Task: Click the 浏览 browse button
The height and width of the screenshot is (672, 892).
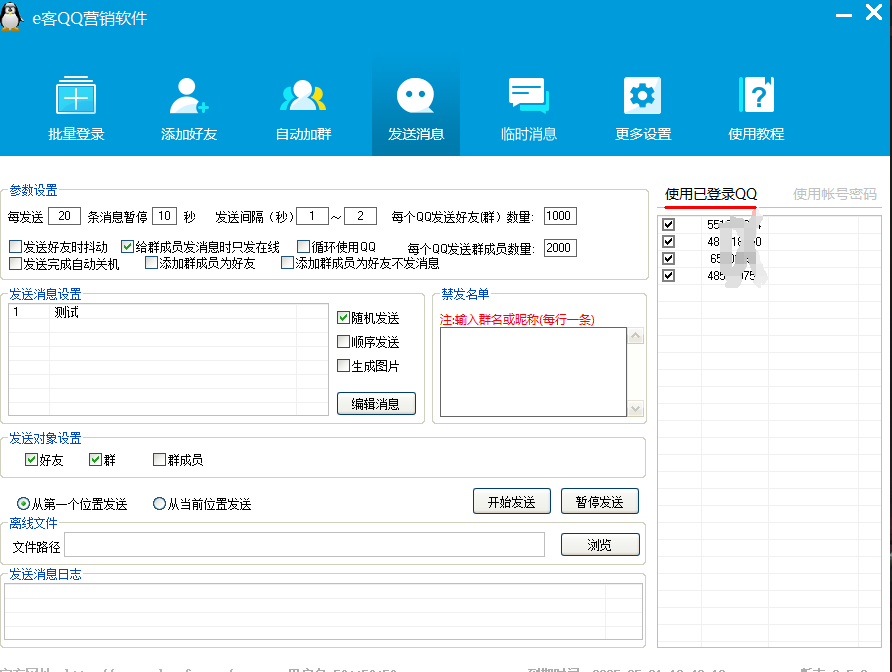Action: pyautogui.click(x=600, y=545)
